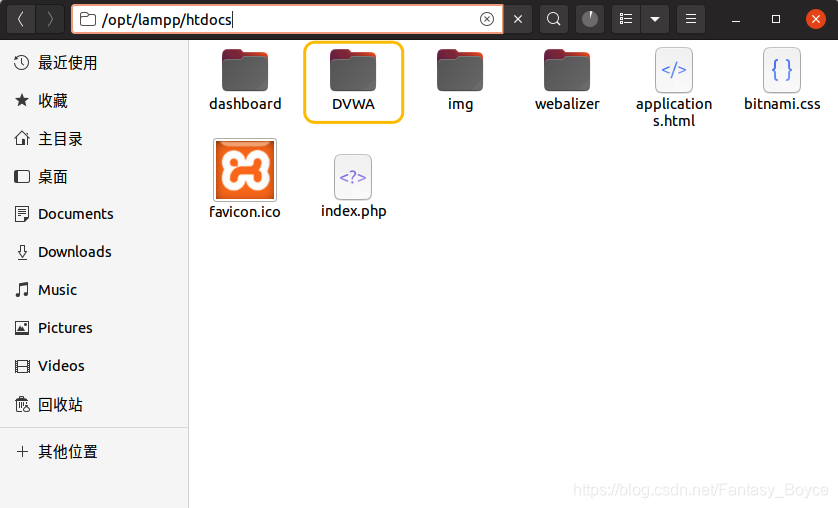This screenshot has width=838, height=508.
Task: Cancel path entry with the X button
Action: [518, 19]
